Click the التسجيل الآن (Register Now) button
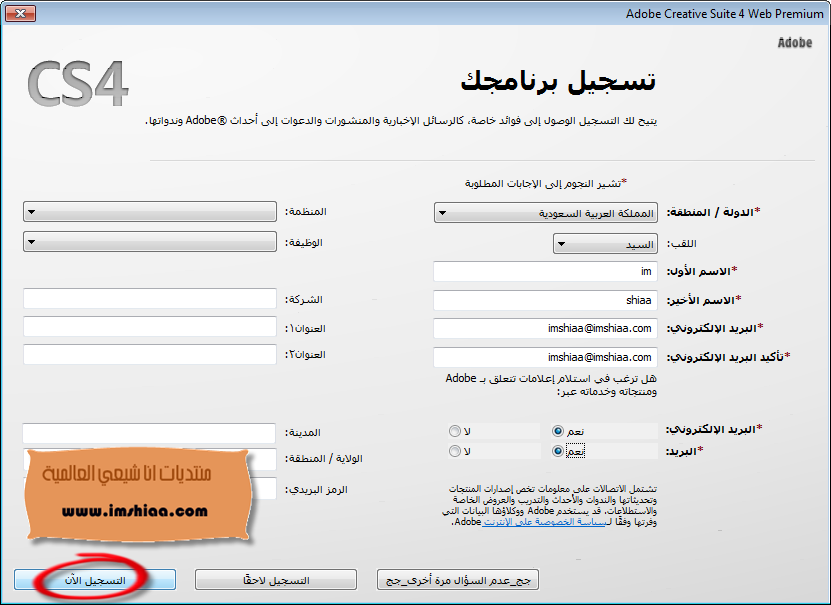Image resolution: width=831 pixels, height=605 pixels. tap(95, 580)
